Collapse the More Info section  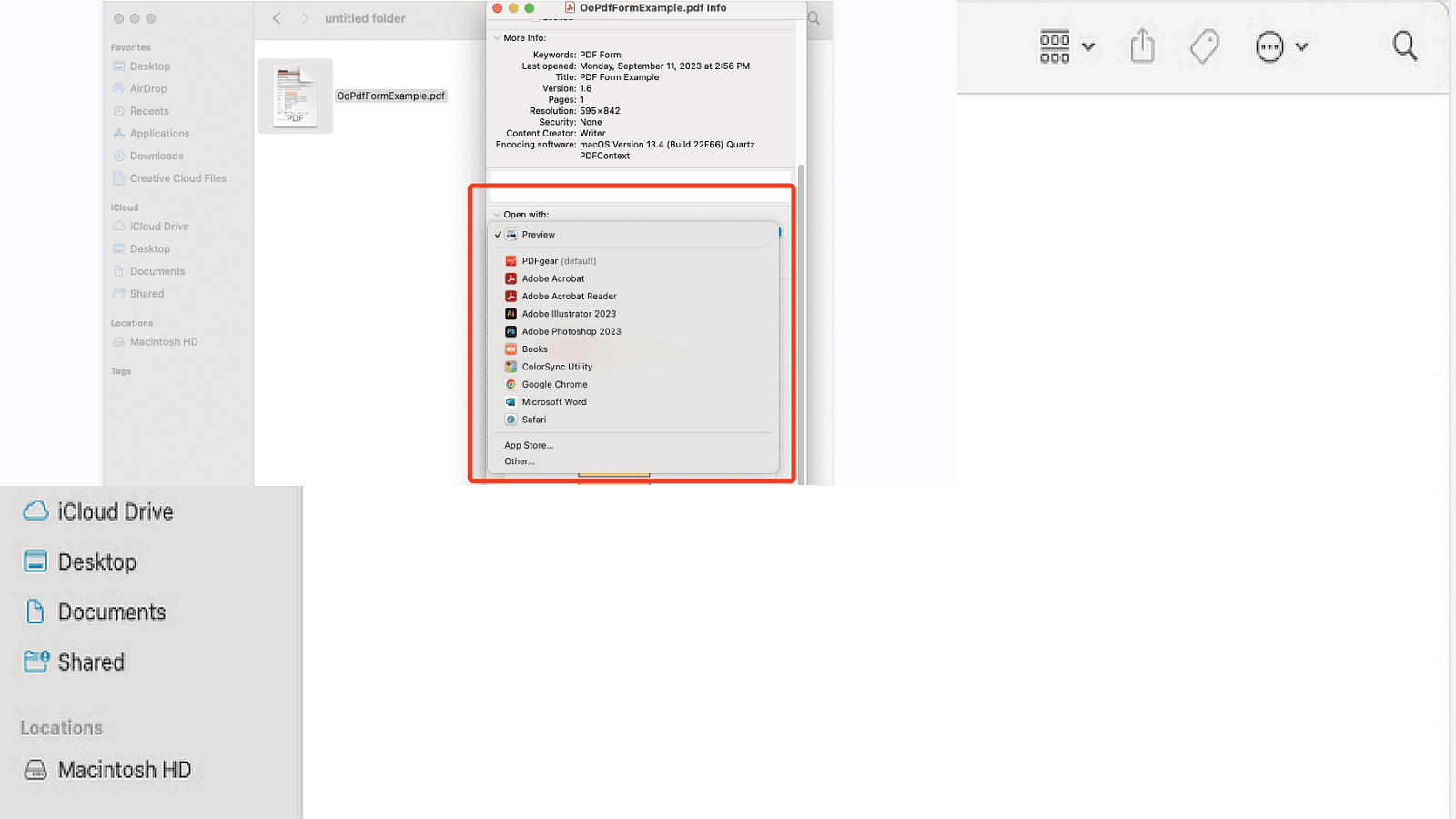497,38
